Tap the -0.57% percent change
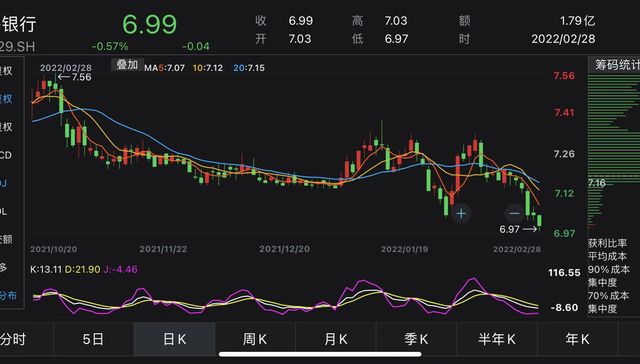The height and width of the screenshot is (364, 640). tap(110, 47)
